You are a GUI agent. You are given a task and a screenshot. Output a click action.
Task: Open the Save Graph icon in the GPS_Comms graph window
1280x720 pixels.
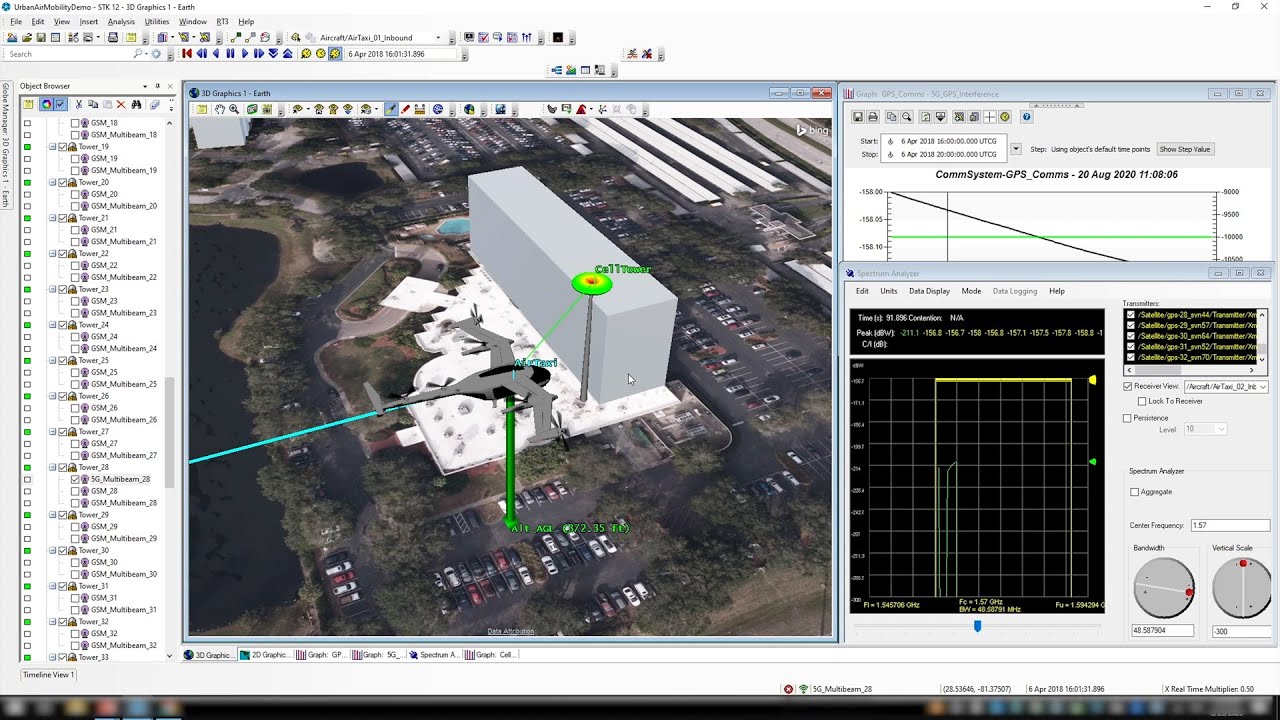click(857, 117)
